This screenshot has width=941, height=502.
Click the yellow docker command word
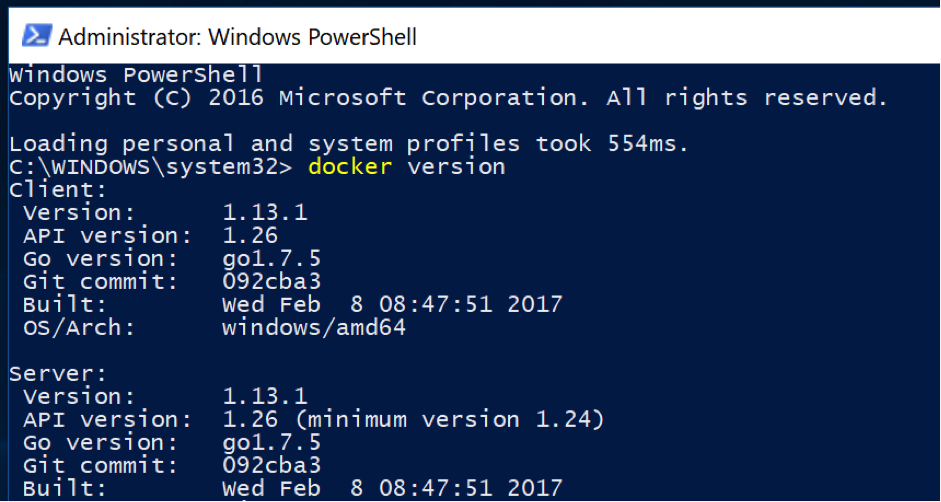(350, 166)
